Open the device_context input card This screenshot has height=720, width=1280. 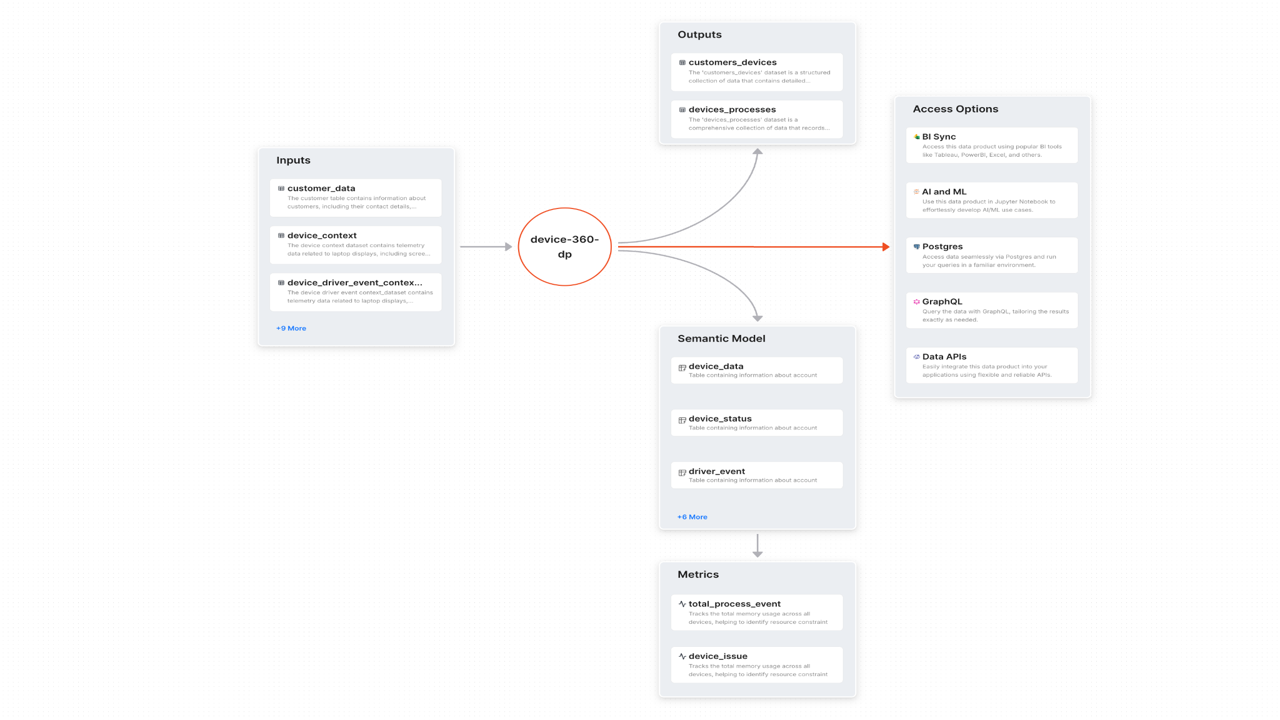(x=355, y=245)
